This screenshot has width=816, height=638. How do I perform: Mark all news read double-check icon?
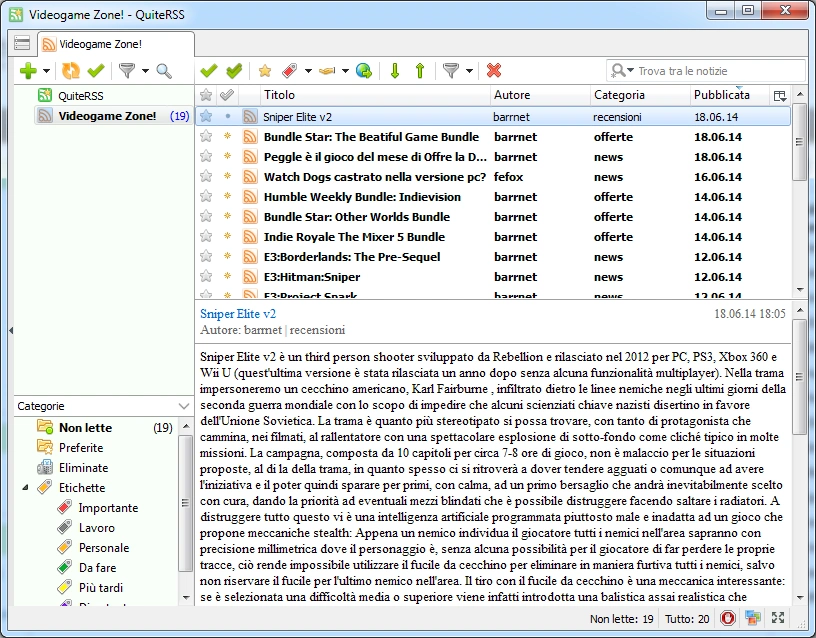(x=234, y=71)
